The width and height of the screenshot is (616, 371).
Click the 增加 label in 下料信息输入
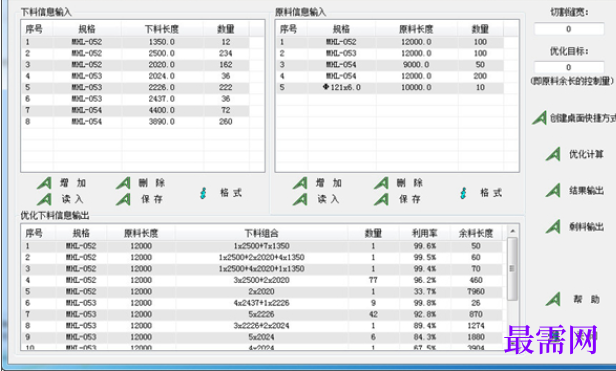[73, 183]
